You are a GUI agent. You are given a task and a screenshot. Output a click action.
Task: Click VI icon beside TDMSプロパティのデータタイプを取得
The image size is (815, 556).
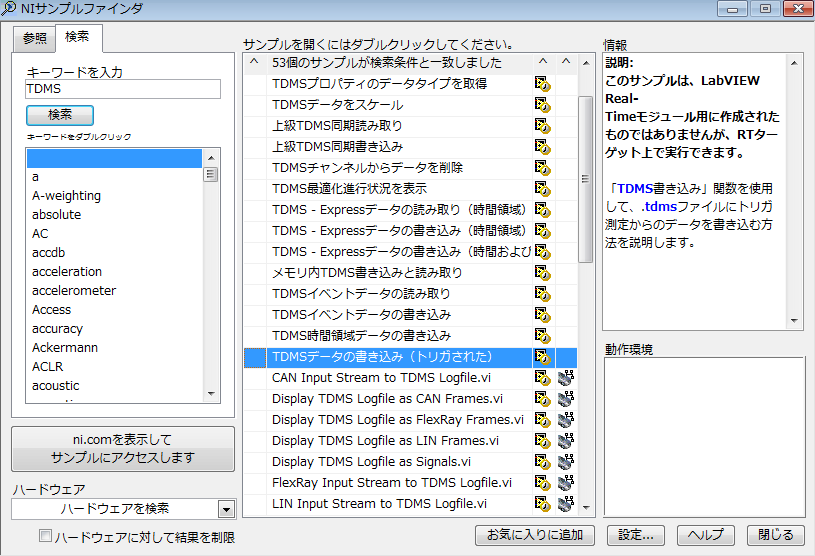542,84
